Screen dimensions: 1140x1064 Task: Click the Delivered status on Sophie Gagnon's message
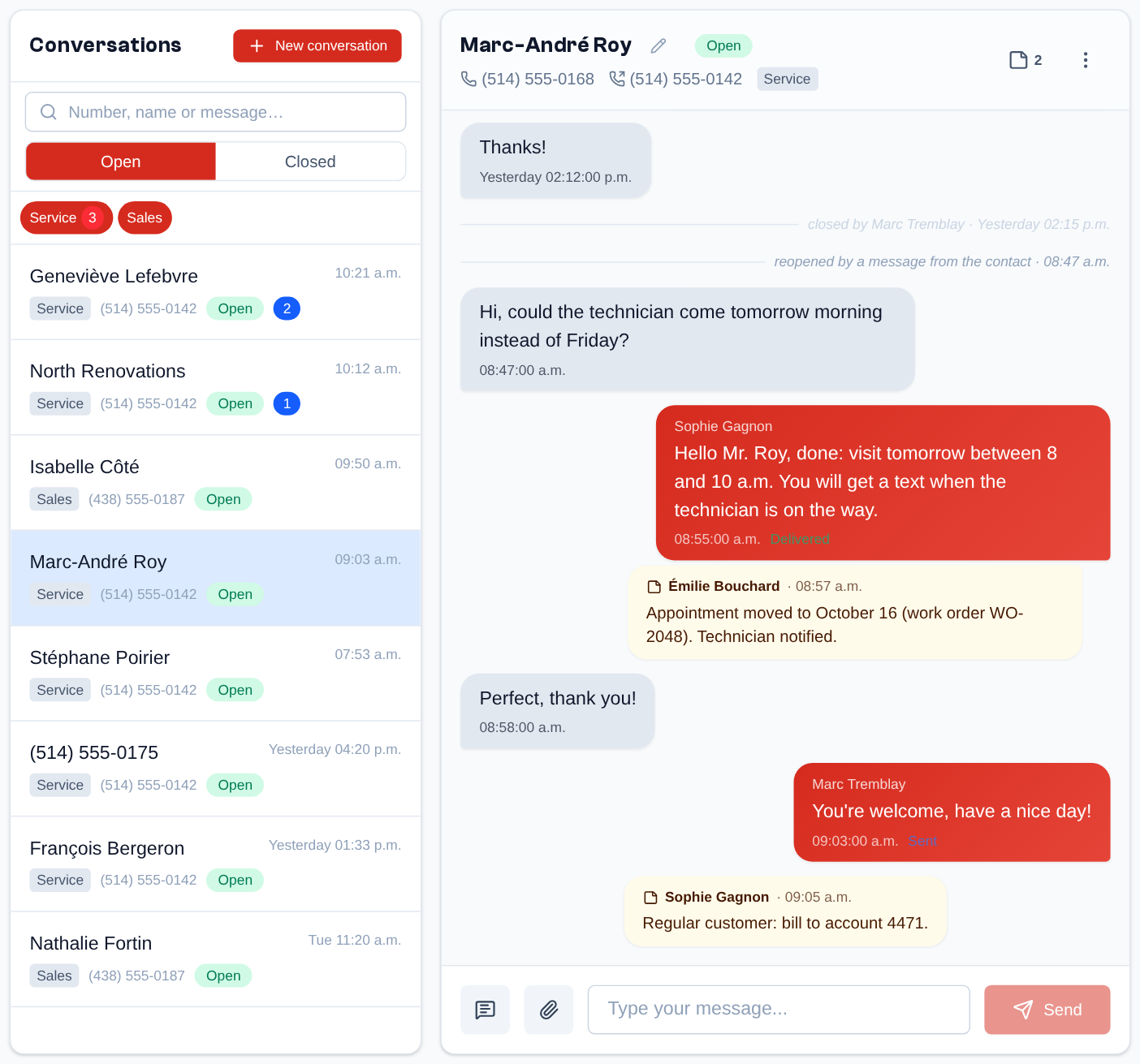tap(800, 539)
